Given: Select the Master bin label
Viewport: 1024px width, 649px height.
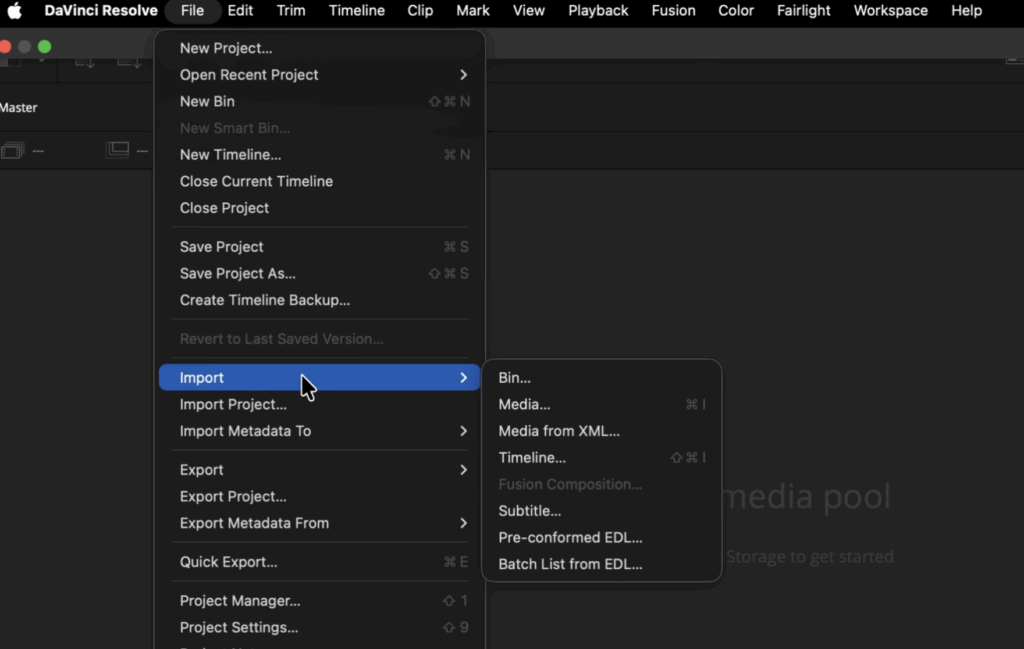Looking at the screenshot, I should point(19,108).
